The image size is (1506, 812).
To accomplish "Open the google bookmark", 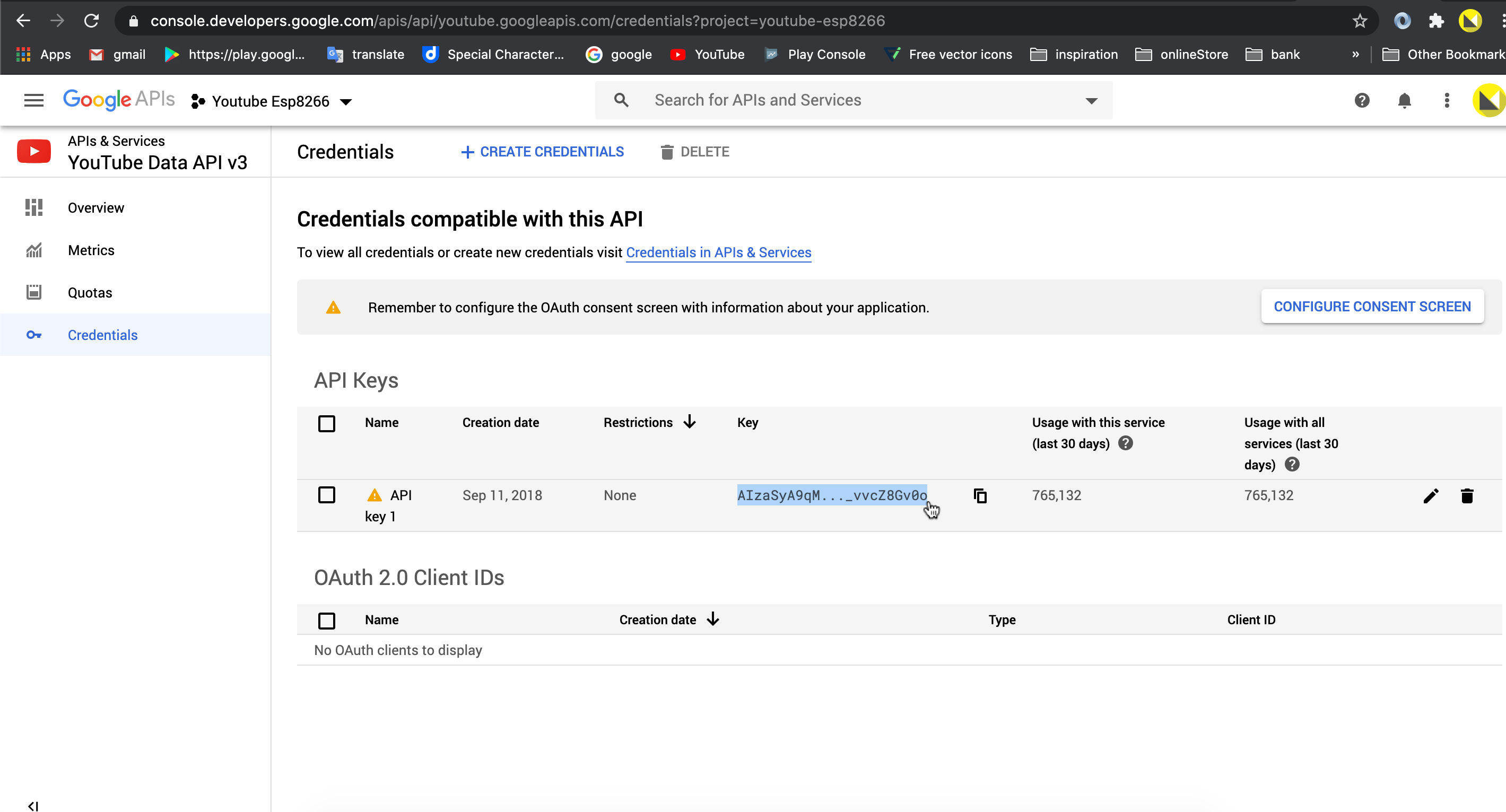I will point(619,55).
